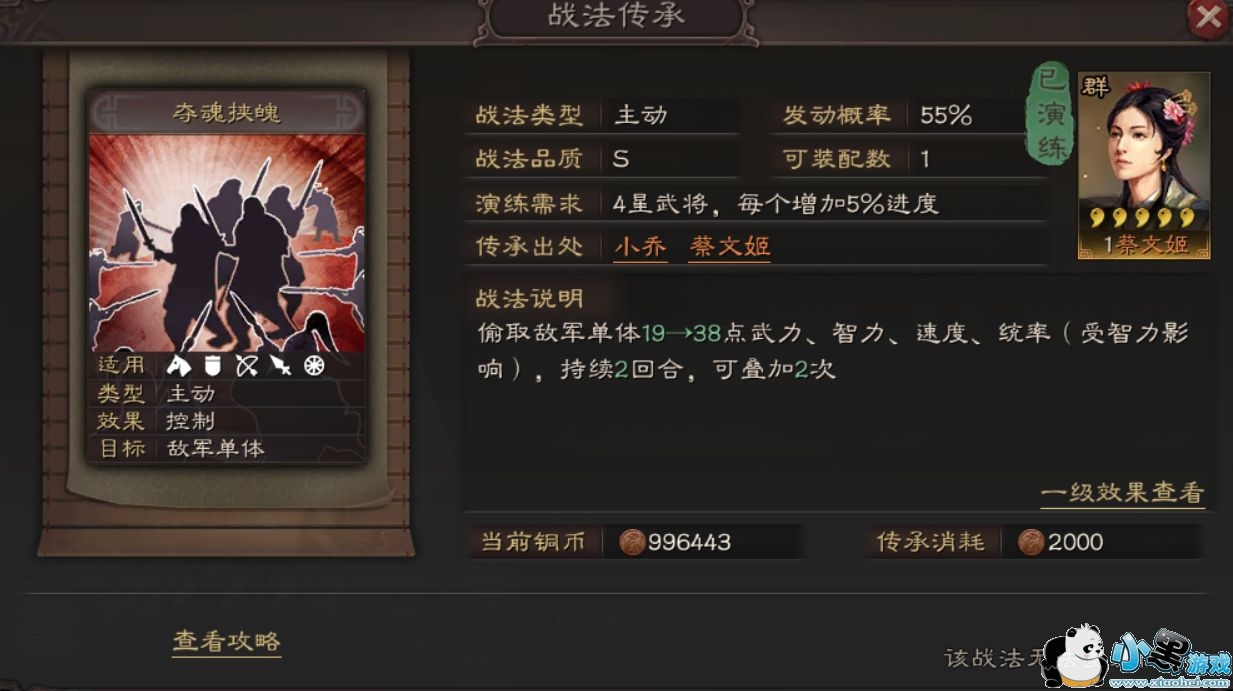The width and height of the screenshot is (1233, 691).
Task: Click the siege wheel troop icon
Action: (x=314, y=366)
